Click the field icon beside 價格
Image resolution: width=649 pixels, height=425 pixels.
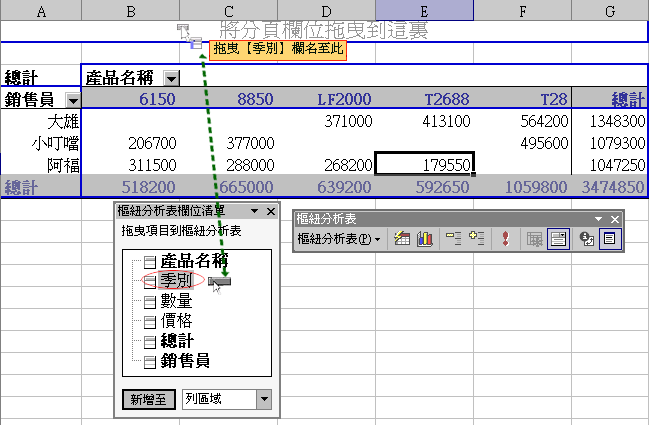click(x=149, y=322)
